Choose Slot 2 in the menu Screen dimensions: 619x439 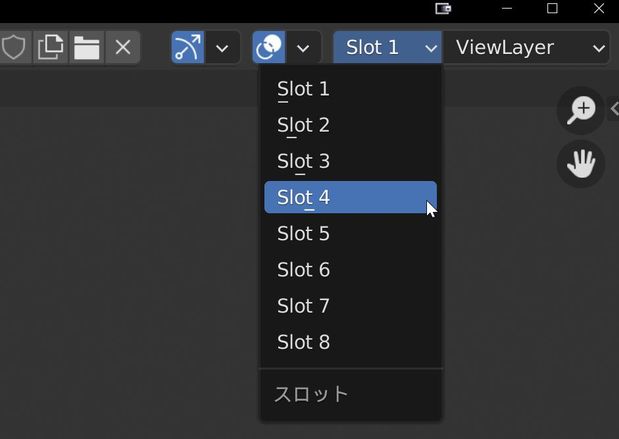coord(351,125)
